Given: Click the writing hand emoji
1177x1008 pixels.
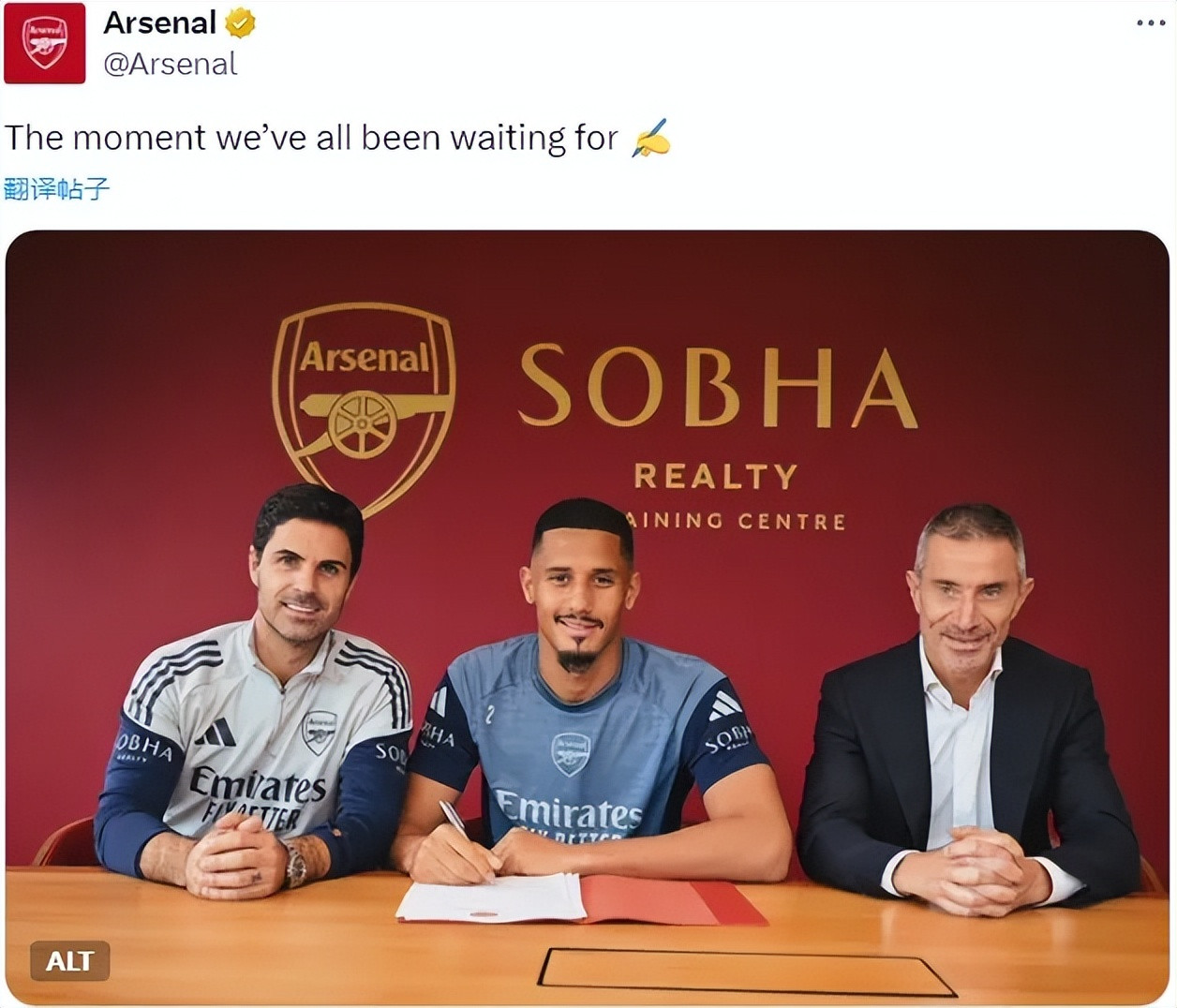Looking at the screenshot, I should [650, 138].
